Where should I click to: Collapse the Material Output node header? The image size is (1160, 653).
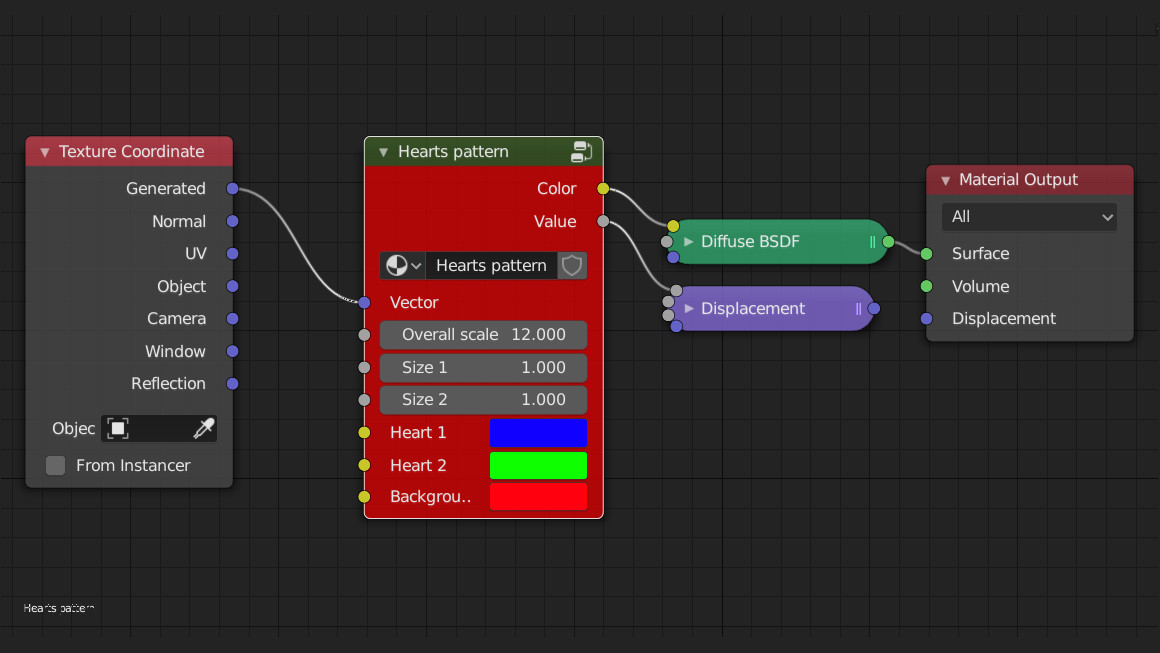tap(945, 180)
